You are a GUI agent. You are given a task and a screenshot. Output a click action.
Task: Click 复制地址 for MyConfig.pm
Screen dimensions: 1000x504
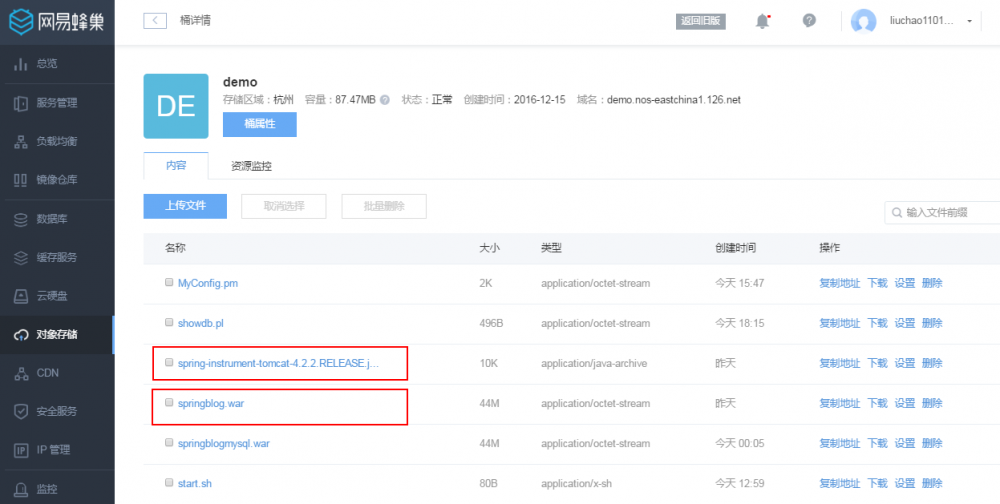point(839,283)
